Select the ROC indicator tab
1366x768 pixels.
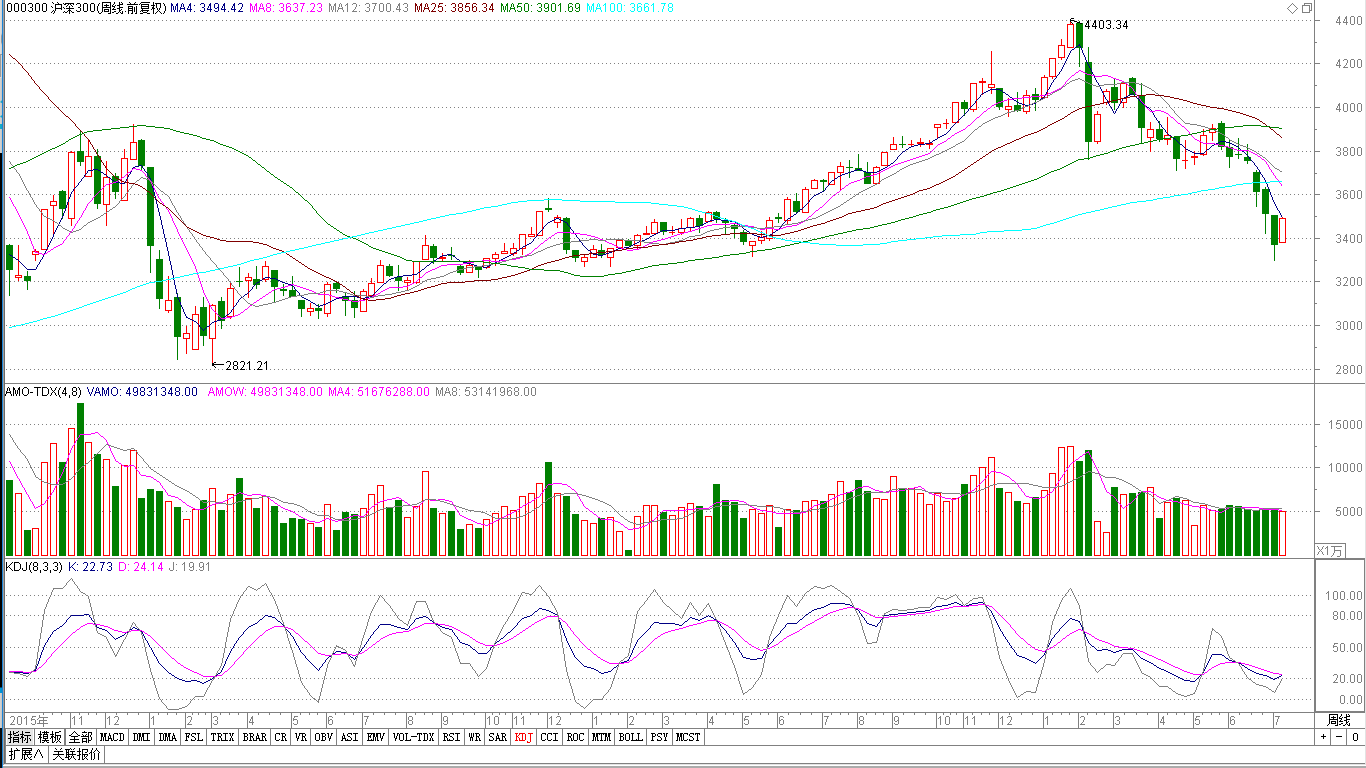(x=575, y=737)
